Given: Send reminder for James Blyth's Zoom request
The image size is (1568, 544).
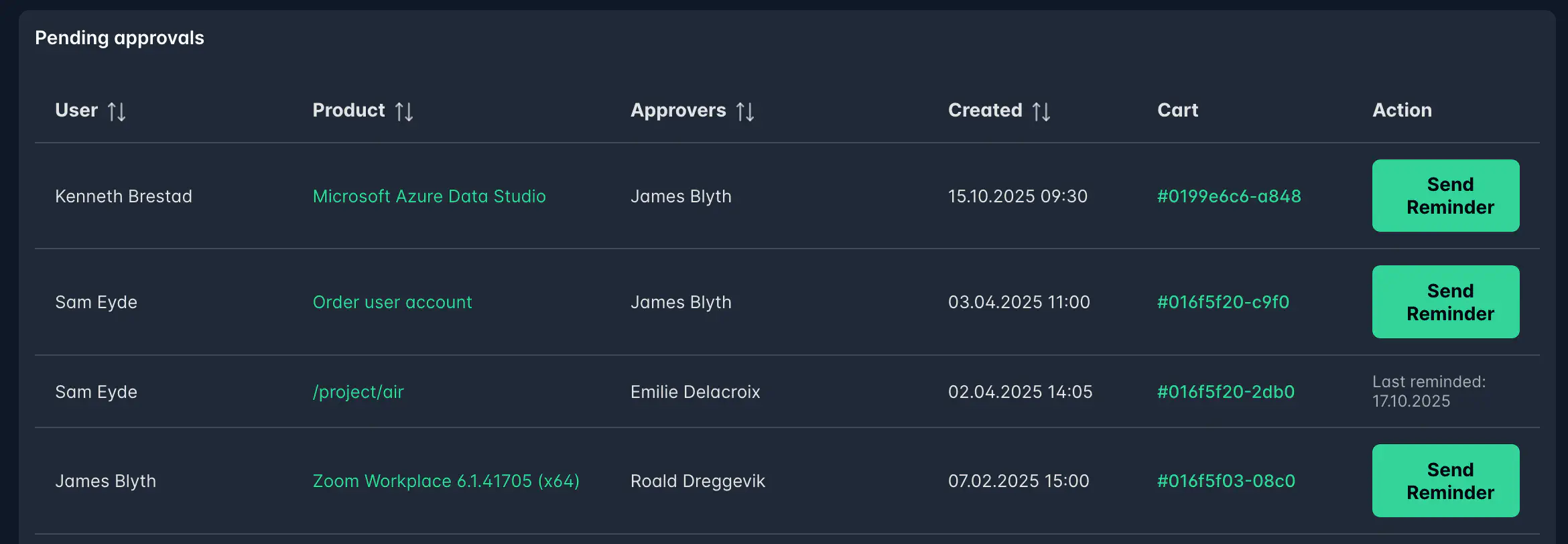Looking at the screenshot, I should (x=1445, y=480).
